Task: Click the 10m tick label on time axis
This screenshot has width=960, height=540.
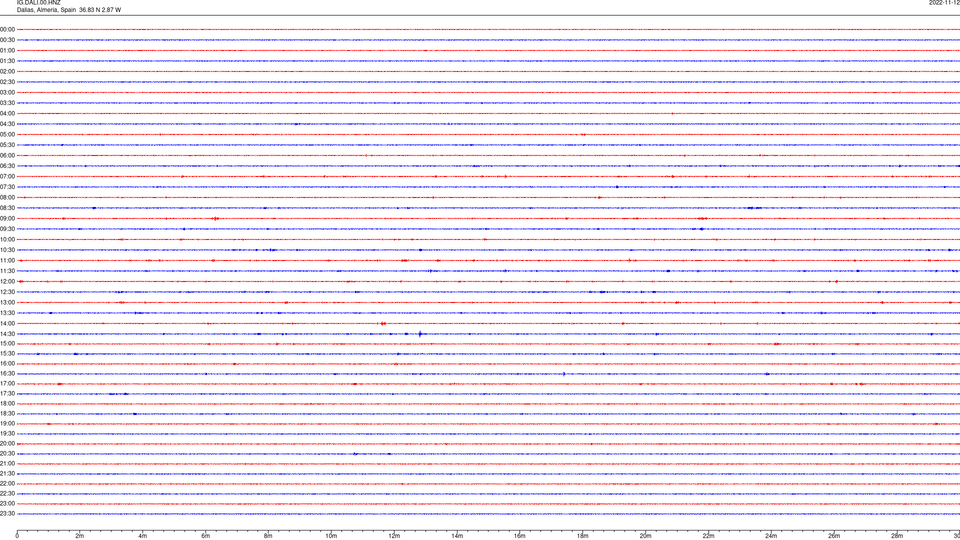Action: tap(331, 536)
